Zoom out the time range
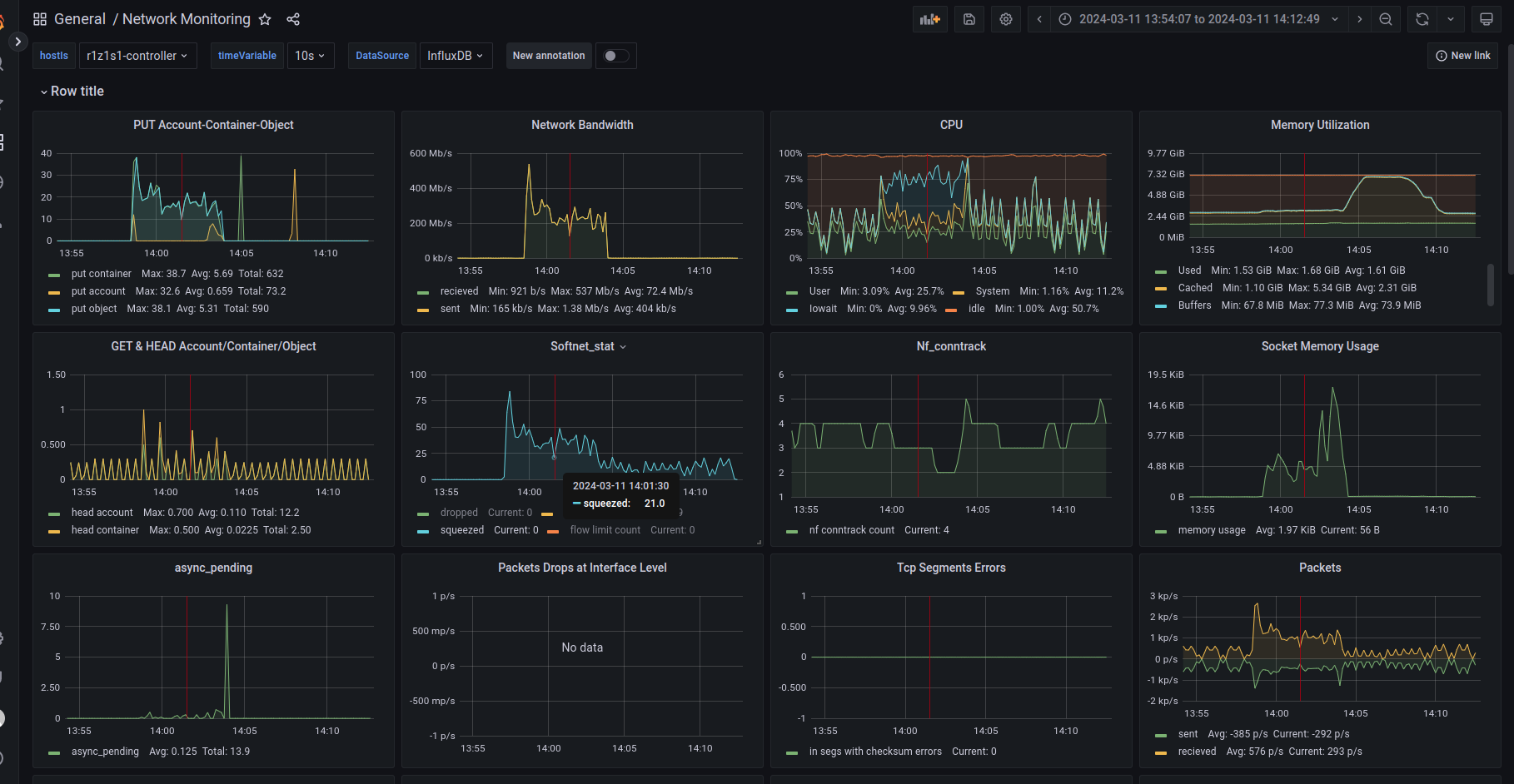The width and height of the screenshot is (1514, 784). click(1386, 19)
